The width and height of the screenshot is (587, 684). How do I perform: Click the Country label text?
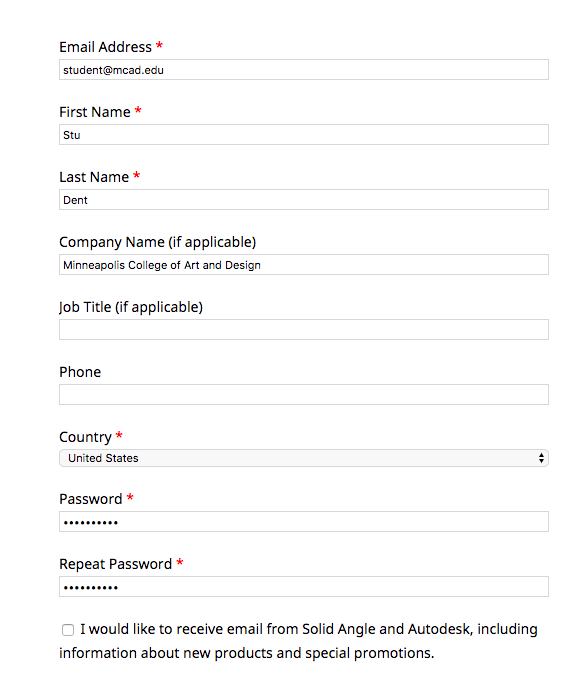[x=85, y=437]
